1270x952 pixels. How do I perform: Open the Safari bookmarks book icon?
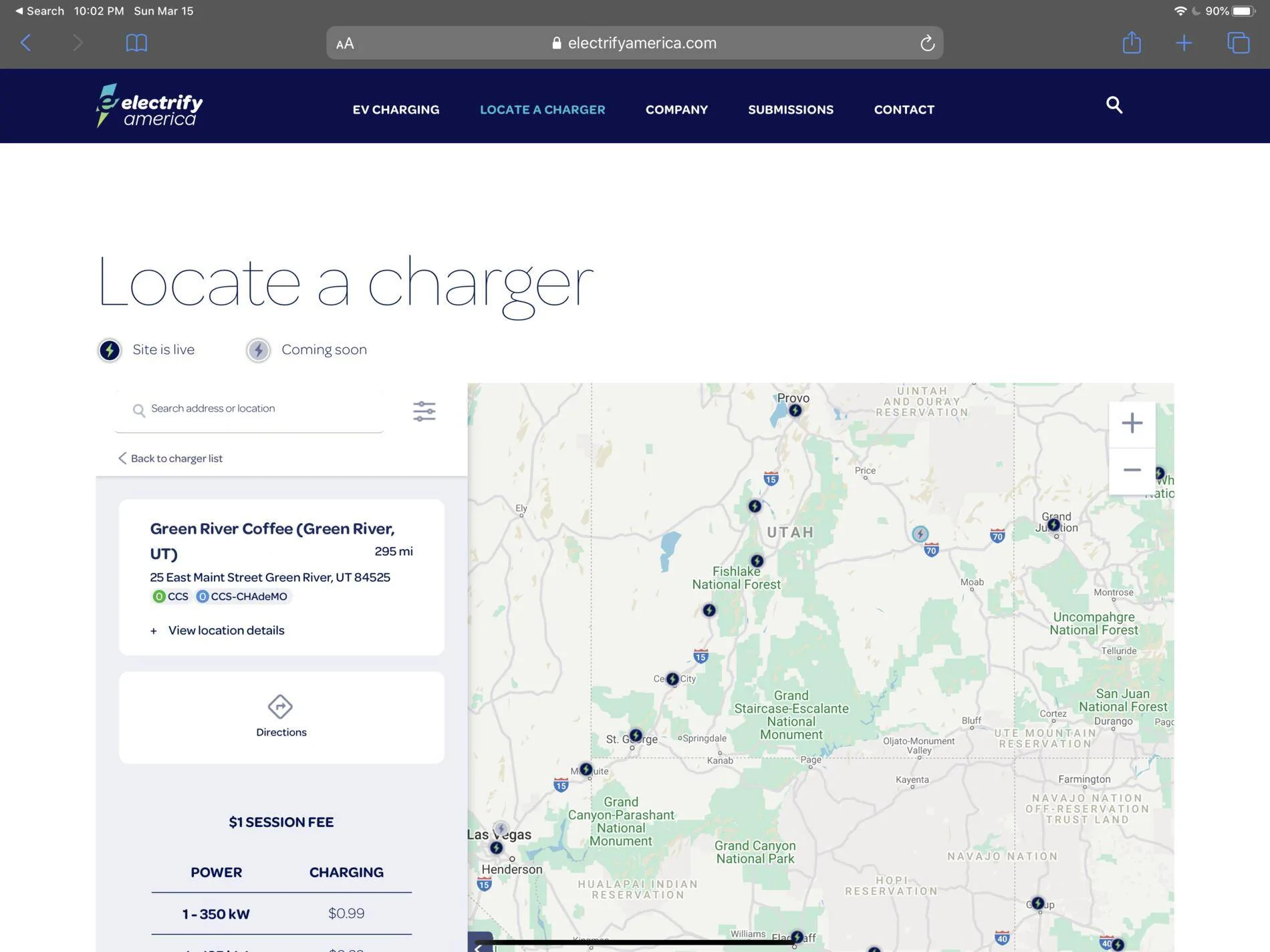[x=136, y=43]
